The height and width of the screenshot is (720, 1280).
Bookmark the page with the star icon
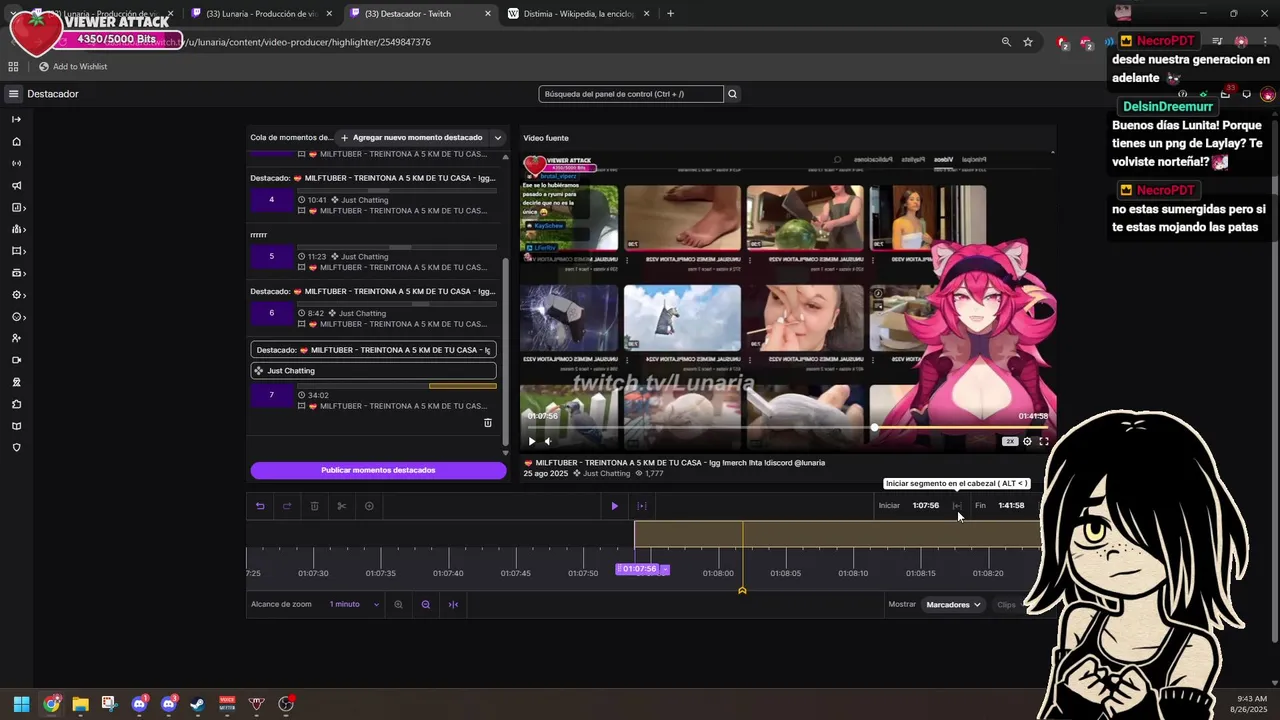click(1027, 42)
